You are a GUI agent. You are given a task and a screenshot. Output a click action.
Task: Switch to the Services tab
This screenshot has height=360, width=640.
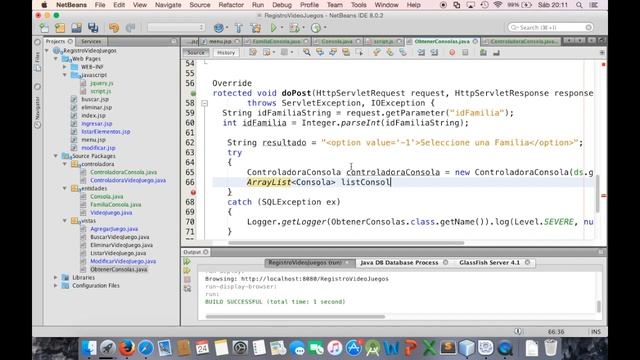click(x=91, y=41)
